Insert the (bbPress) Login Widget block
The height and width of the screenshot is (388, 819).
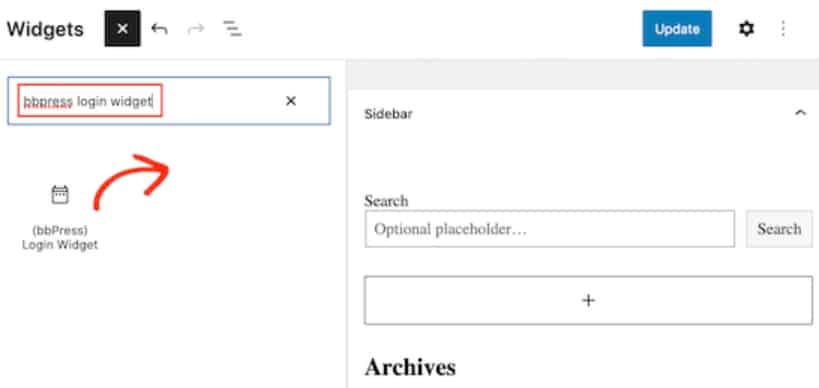60,218
